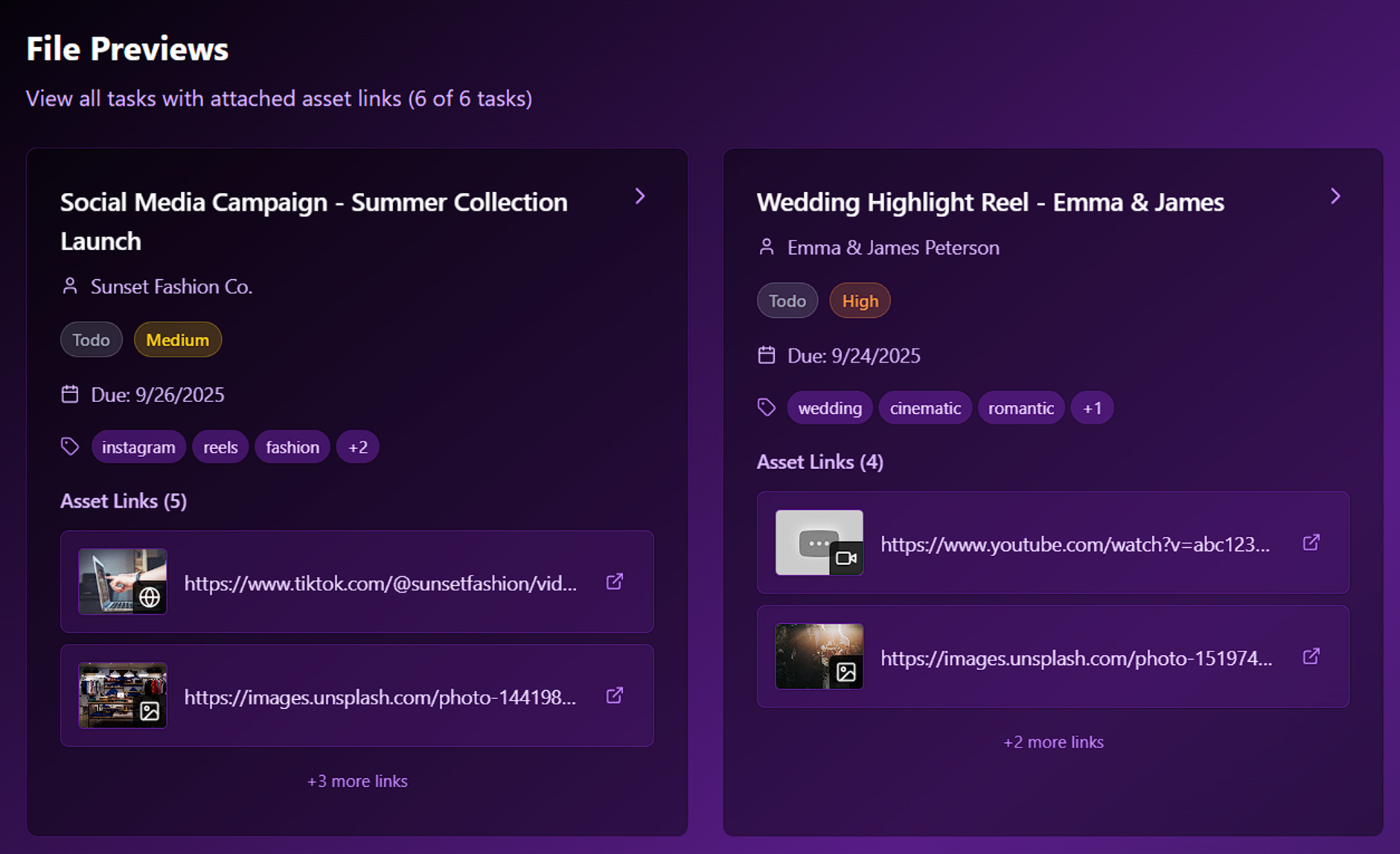Click the High priority badge
The image size is (1400, 854).
pos(860,301)
